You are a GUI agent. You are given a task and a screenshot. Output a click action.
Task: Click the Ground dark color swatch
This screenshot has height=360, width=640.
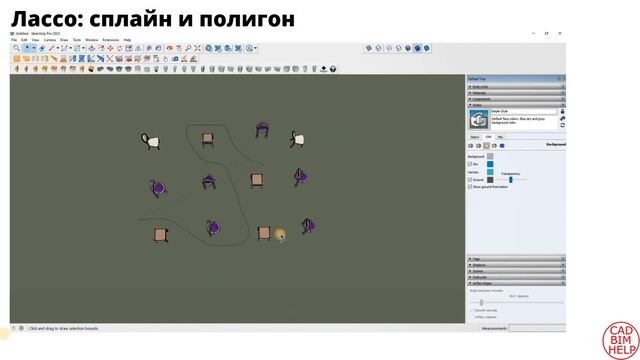[x=490, y=180]
